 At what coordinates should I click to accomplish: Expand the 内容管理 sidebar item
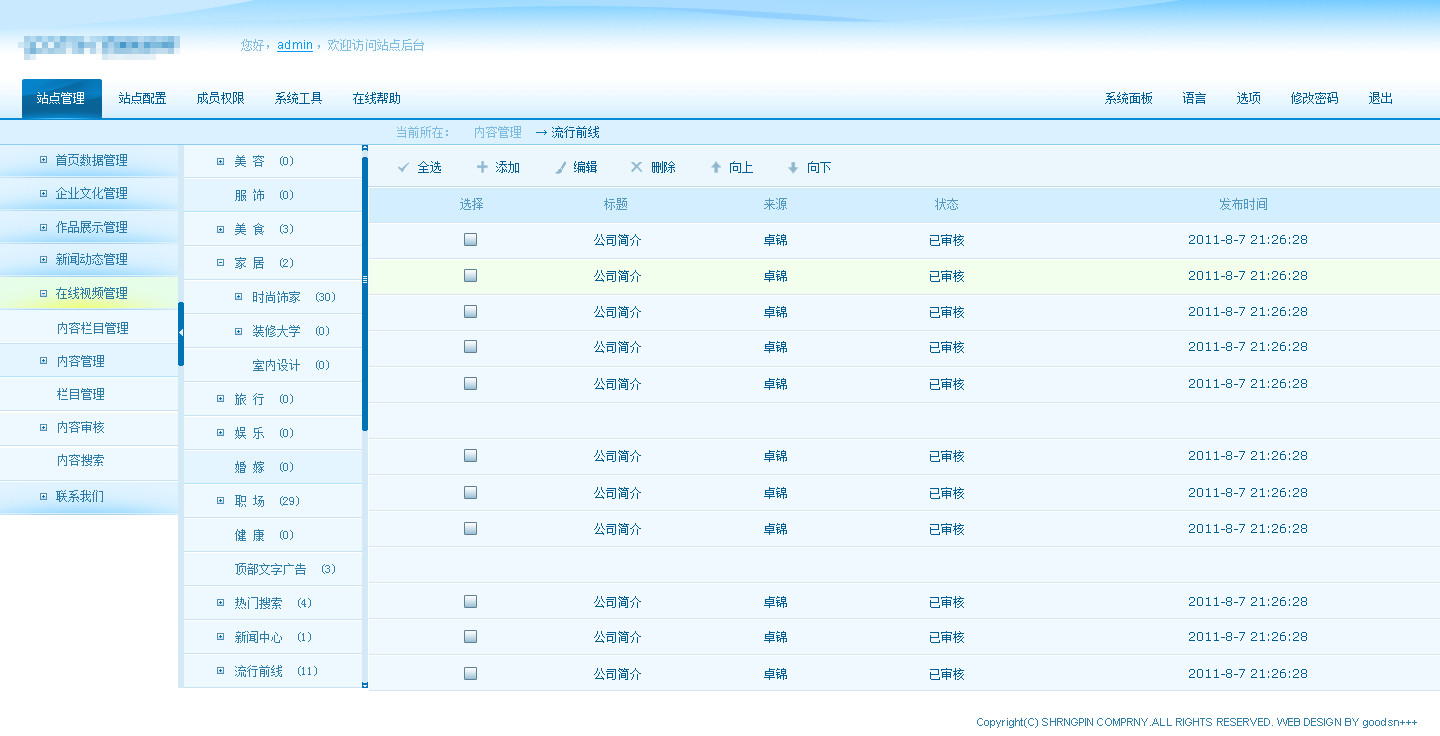43,361
